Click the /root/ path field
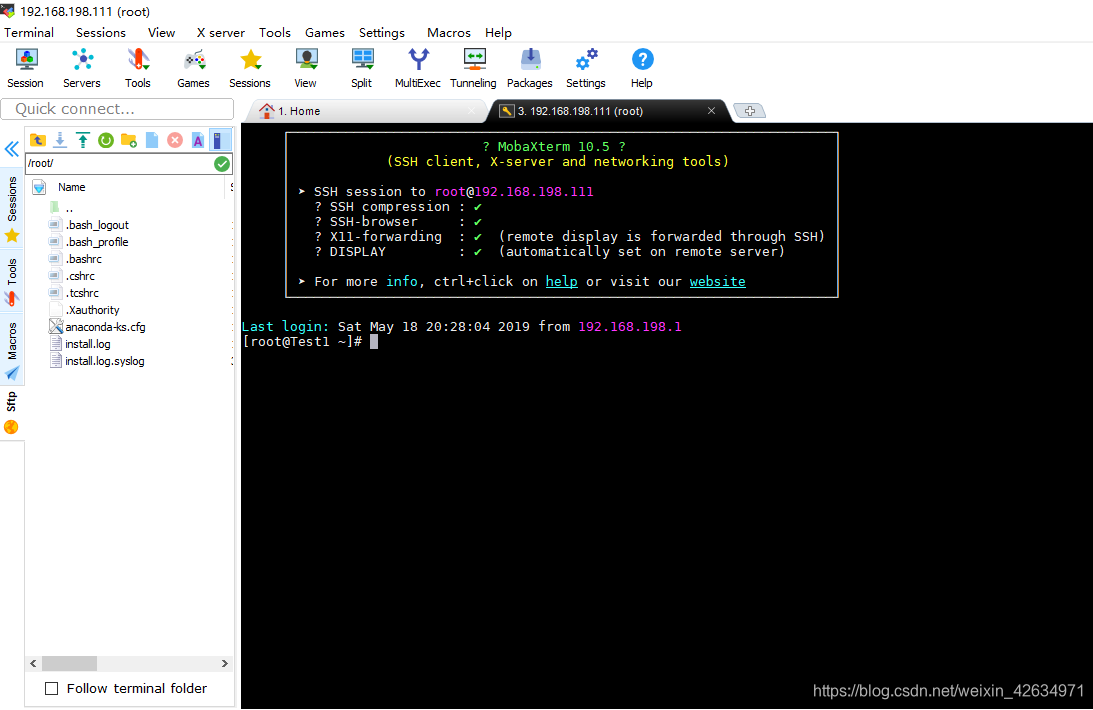This screenshot has height=710, width=1093. (119, 164)
